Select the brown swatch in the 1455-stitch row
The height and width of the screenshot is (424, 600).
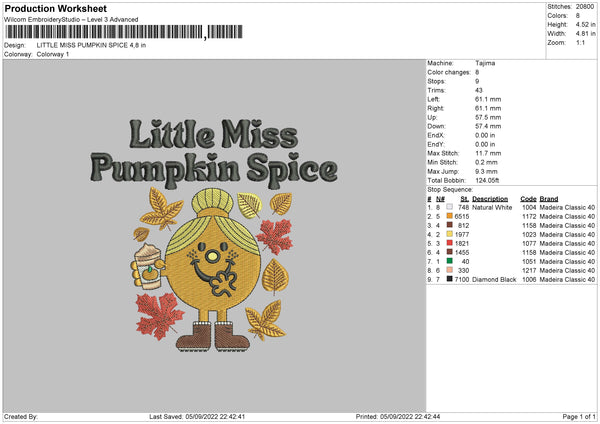[x=449, y=252]
